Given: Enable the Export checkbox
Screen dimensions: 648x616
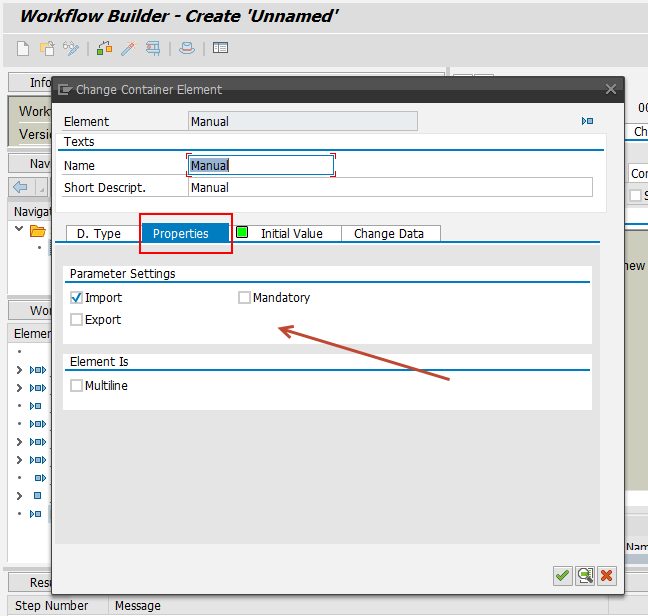Looking at the screenshot, I should point(77,320).
